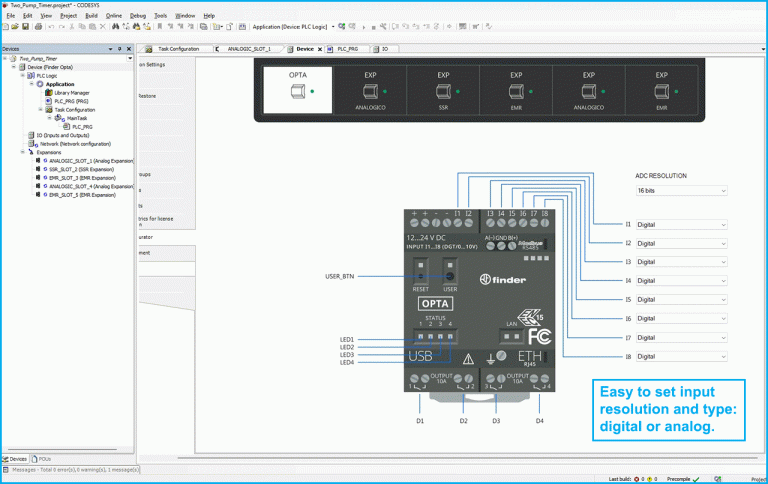Screen dimensions: 768x484
Task: Select the first EXP ANALOGICO expansion tile
Action: pyautogui.click(x=370, y=90)
